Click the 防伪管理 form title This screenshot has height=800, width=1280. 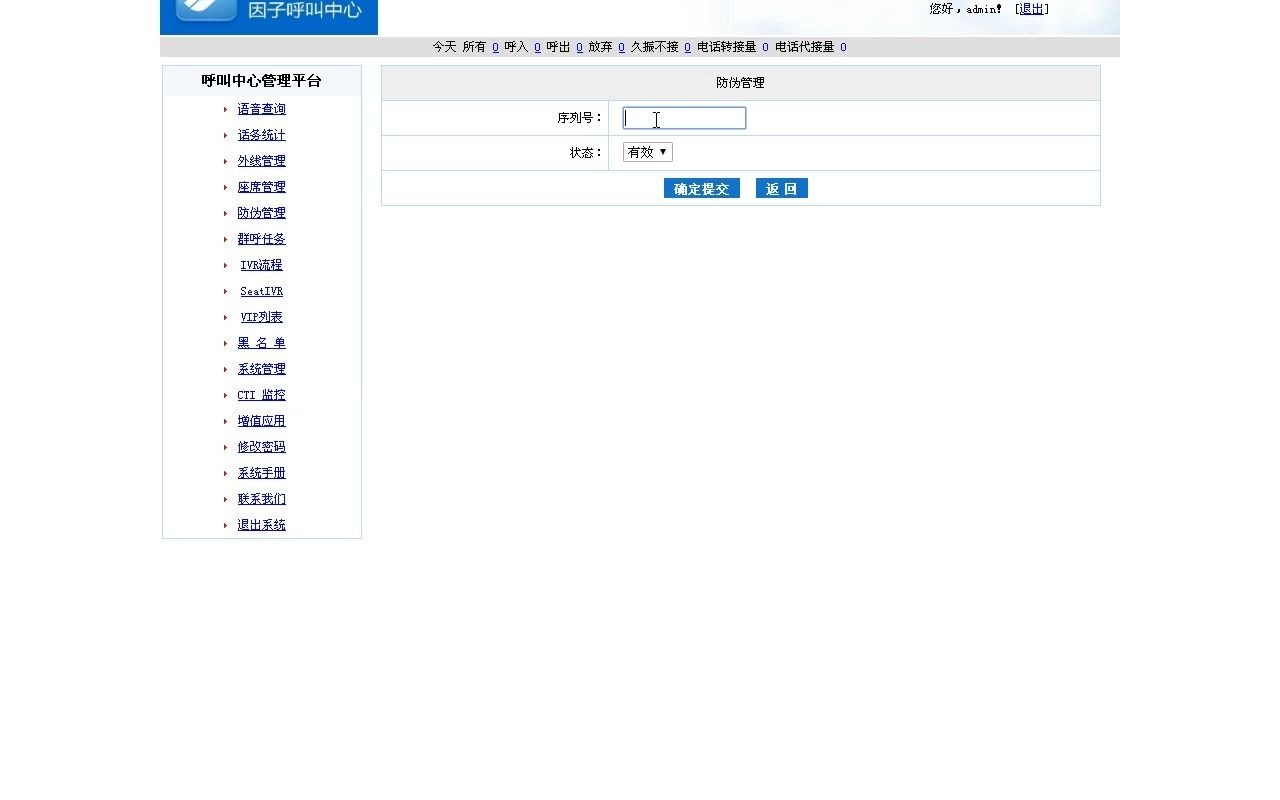740,83
